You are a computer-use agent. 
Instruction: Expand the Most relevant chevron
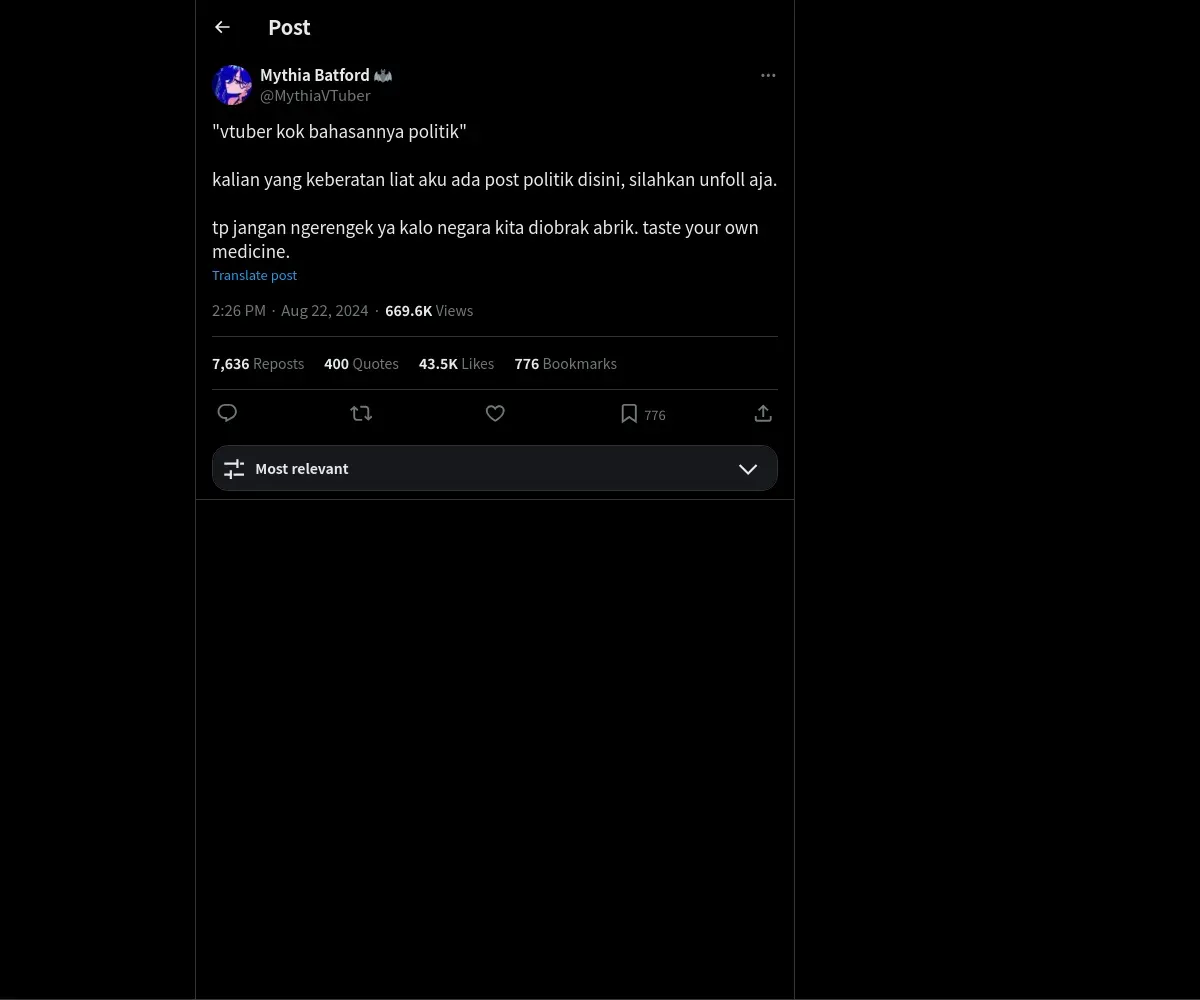[x=748, y=469]
